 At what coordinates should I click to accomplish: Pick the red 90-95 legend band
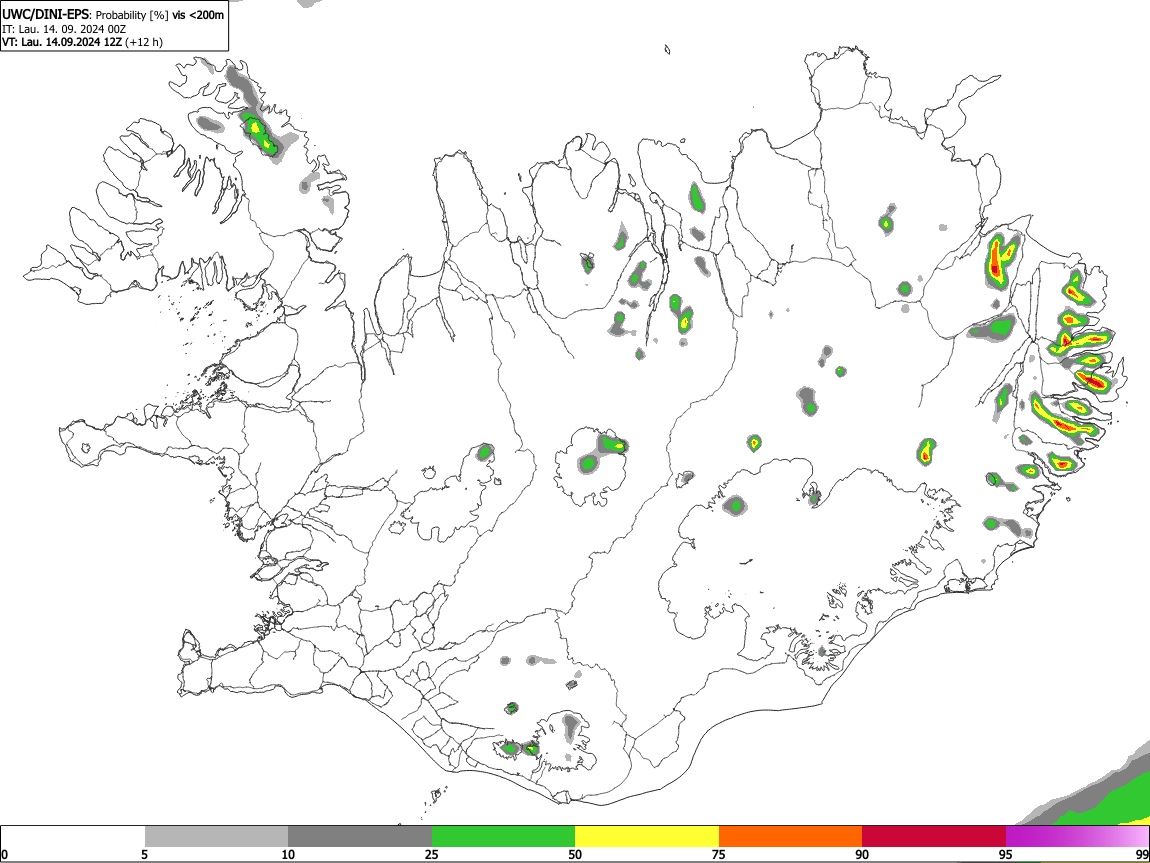click(934, 837)
